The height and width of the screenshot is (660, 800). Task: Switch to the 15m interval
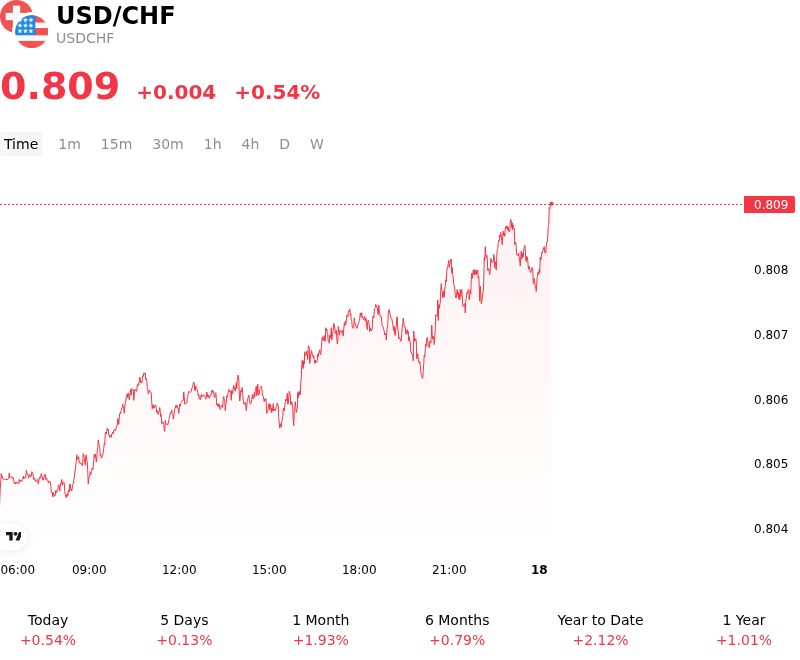pyautogui.click(x=116, y=144)
